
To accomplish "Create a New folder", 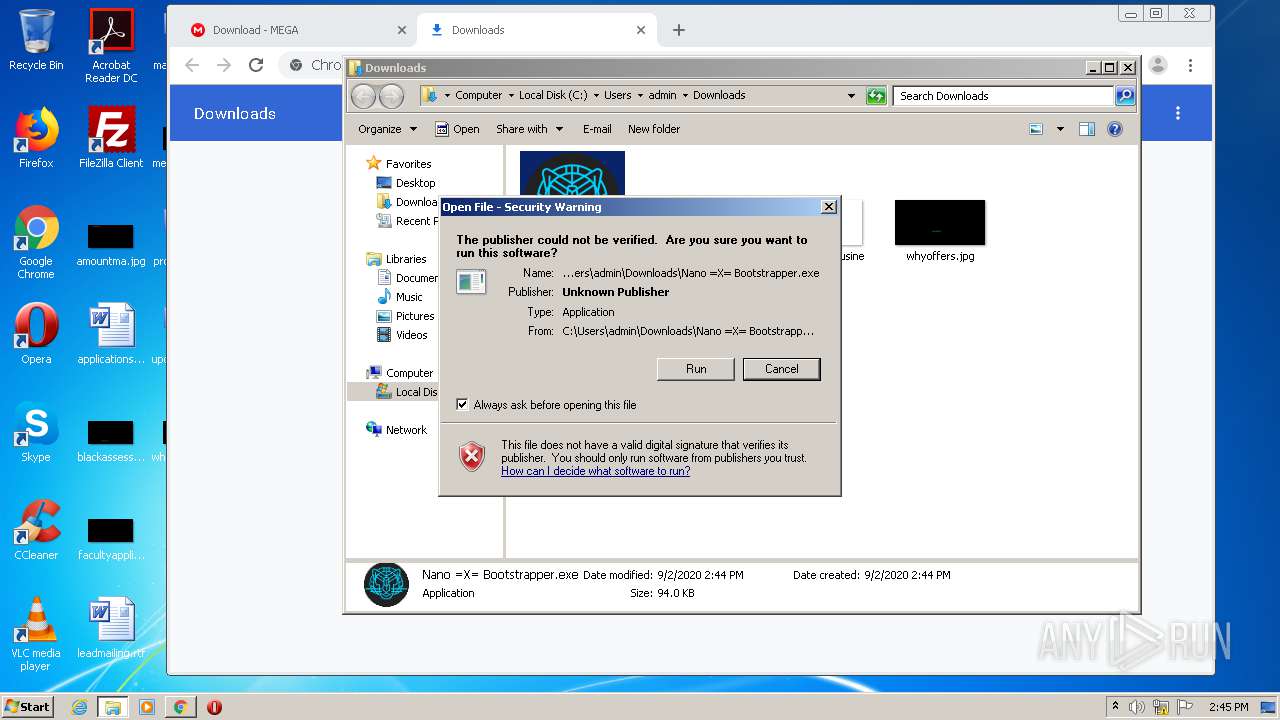I will [x=654, y=129].
